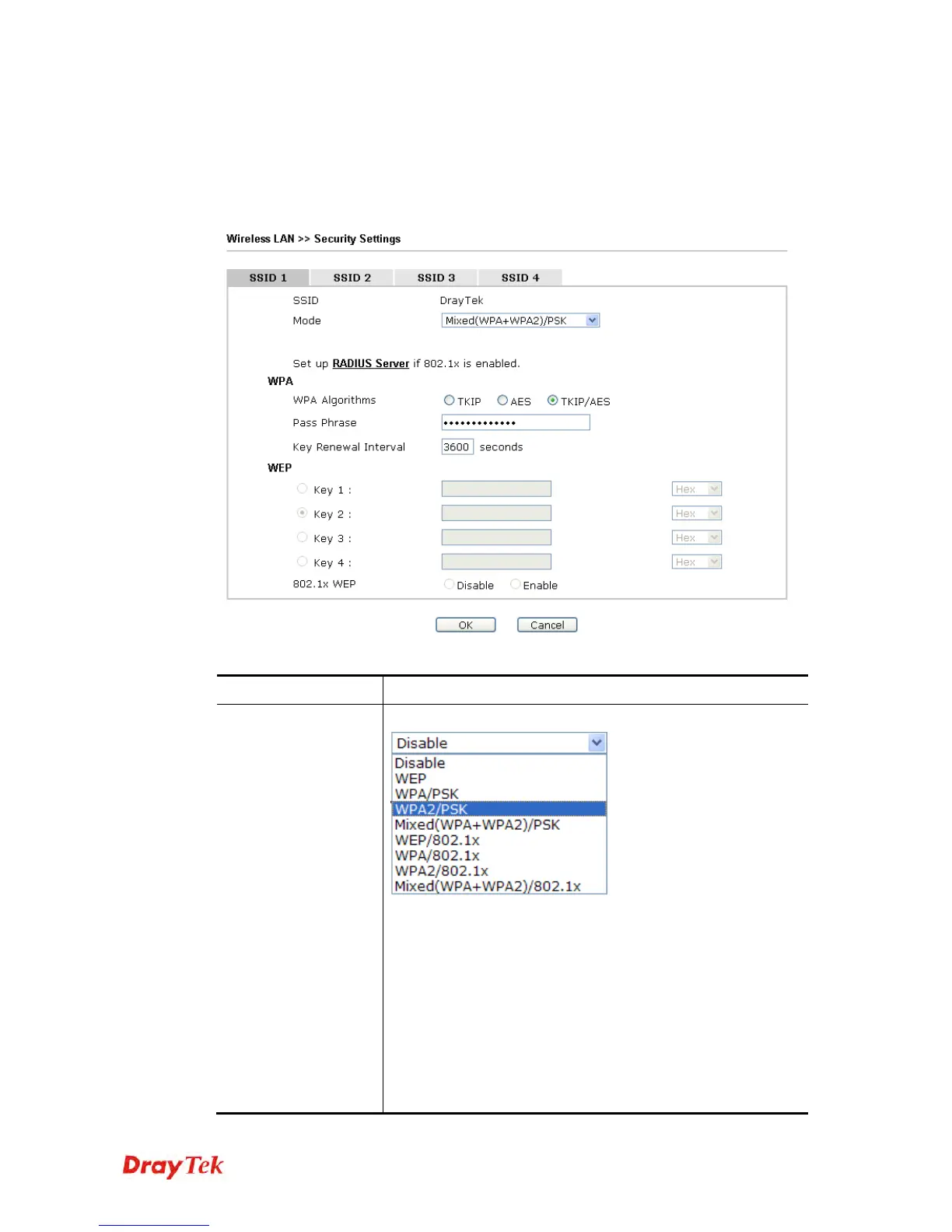The image size is (952, 1232).
Task: Focus the Key Renewal Interval field
Action: pyautogui.click(x=457, y=446)
